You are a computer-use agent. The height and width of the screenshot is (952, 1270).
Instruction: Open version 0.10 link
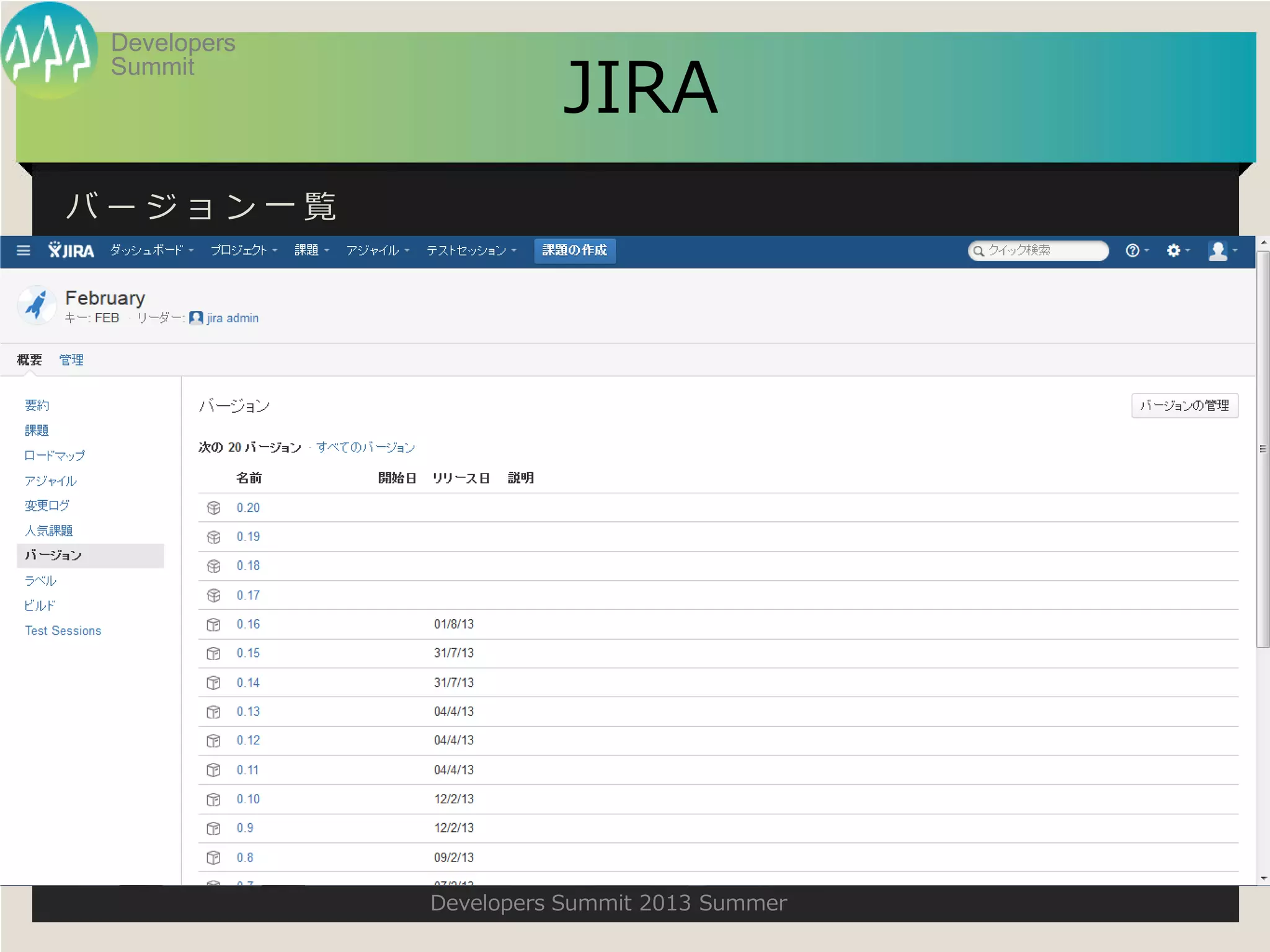(248, 800)
